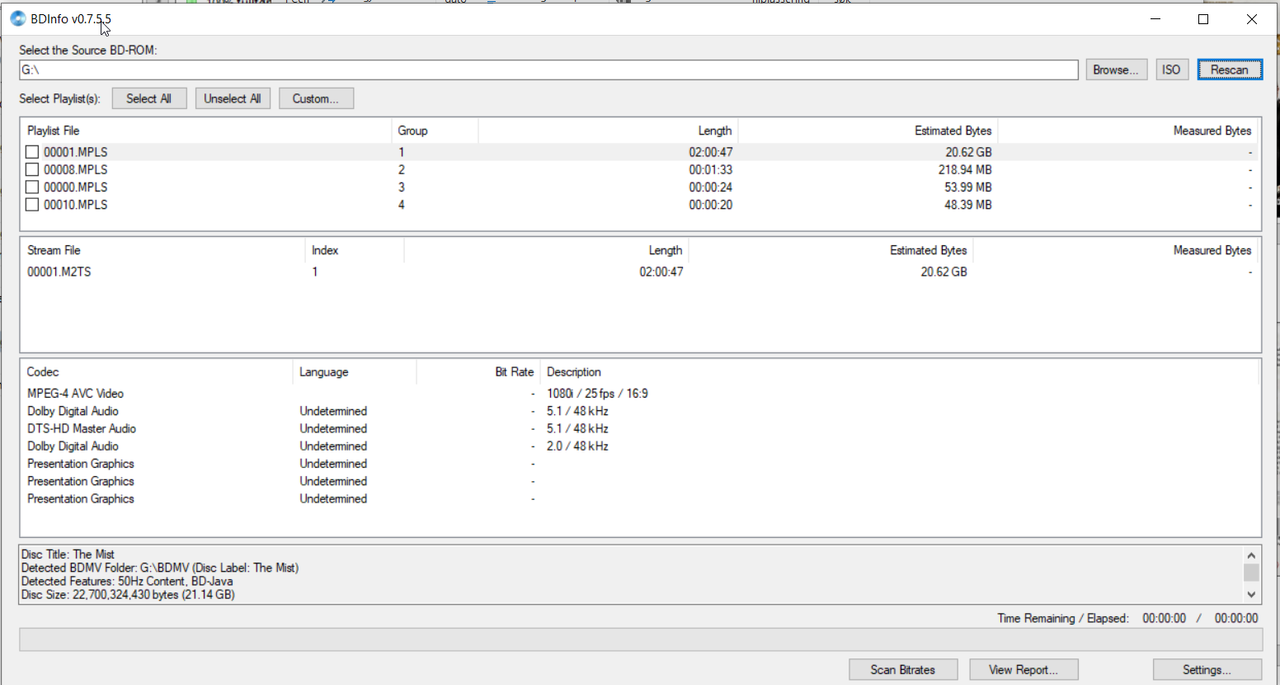
Task: Click the 00:01:33 length value
Action: (710, 170)
